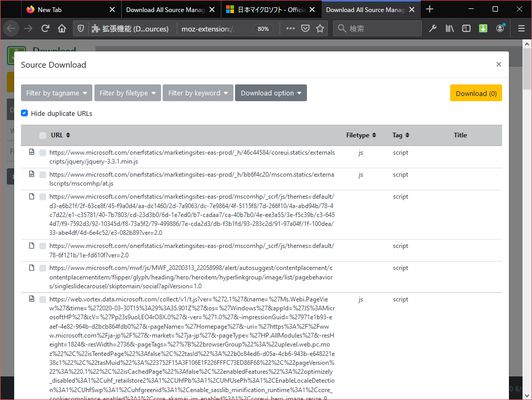Check the 78-6f121b themes script row

click(43, 246)
